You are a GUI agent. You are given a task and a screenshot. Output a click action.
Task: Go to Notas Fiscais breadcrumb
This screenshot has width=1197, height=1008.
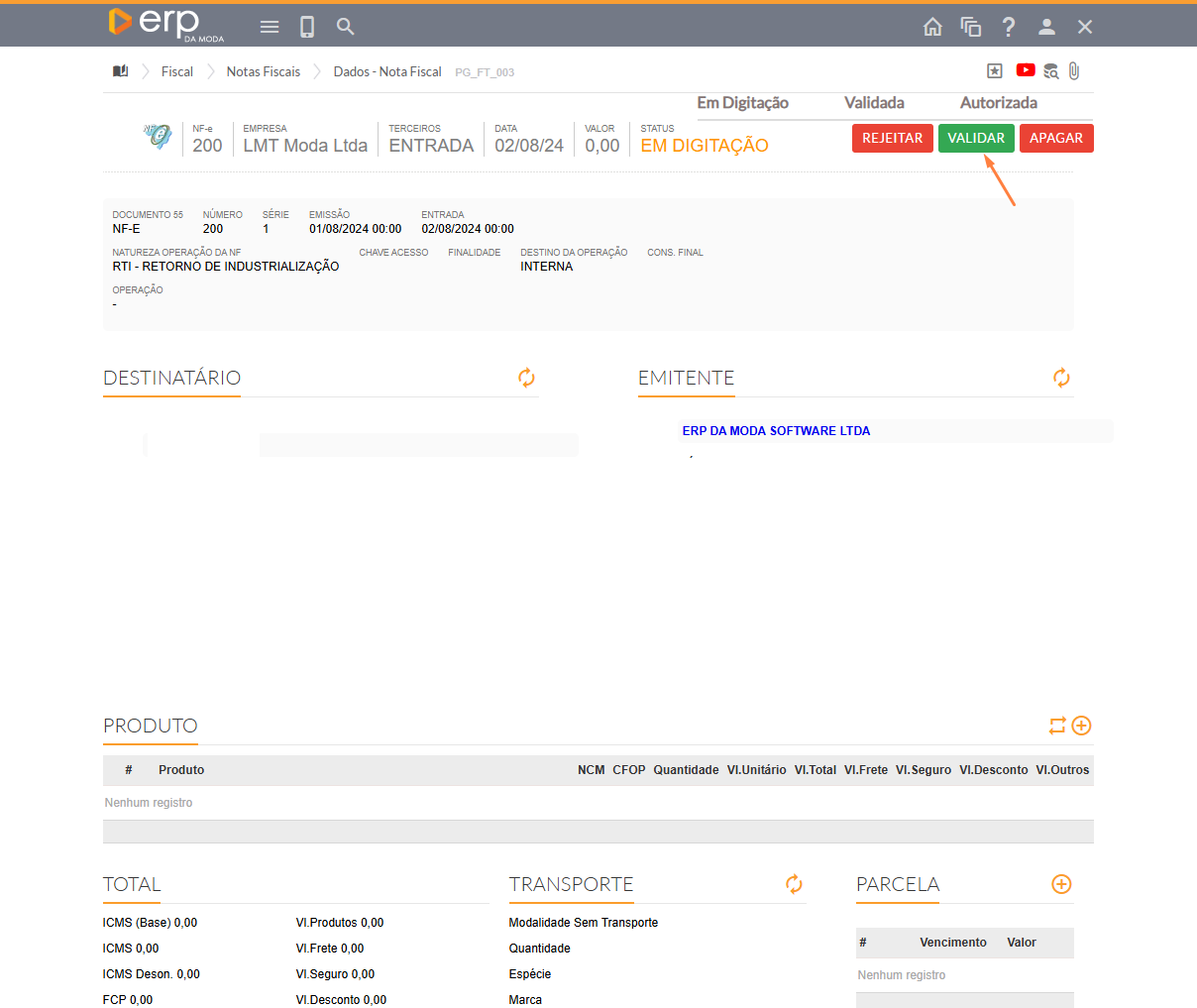click(x=263, y=71)
